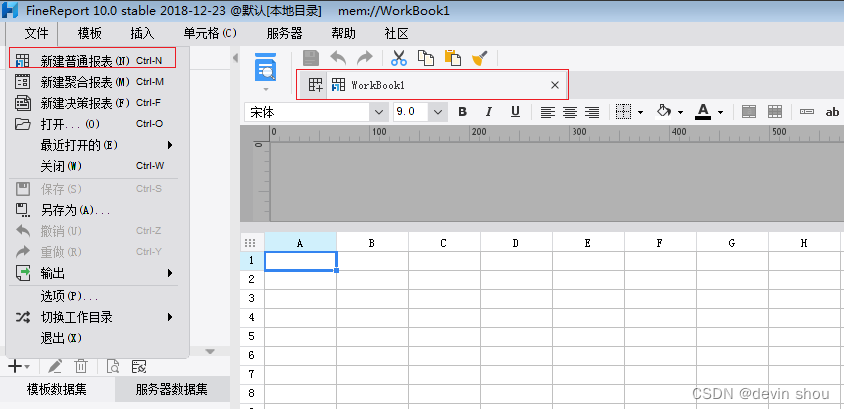
Task: Align text right
Action: click(x=592, y=112)
